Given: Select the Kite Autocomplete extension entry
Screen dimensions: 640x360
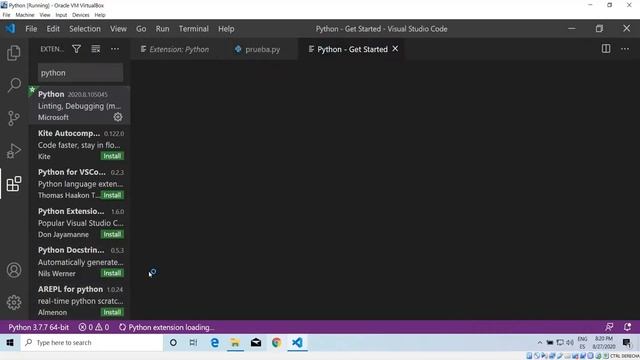Looking at the screenshot, I should [x=80, y=144].
